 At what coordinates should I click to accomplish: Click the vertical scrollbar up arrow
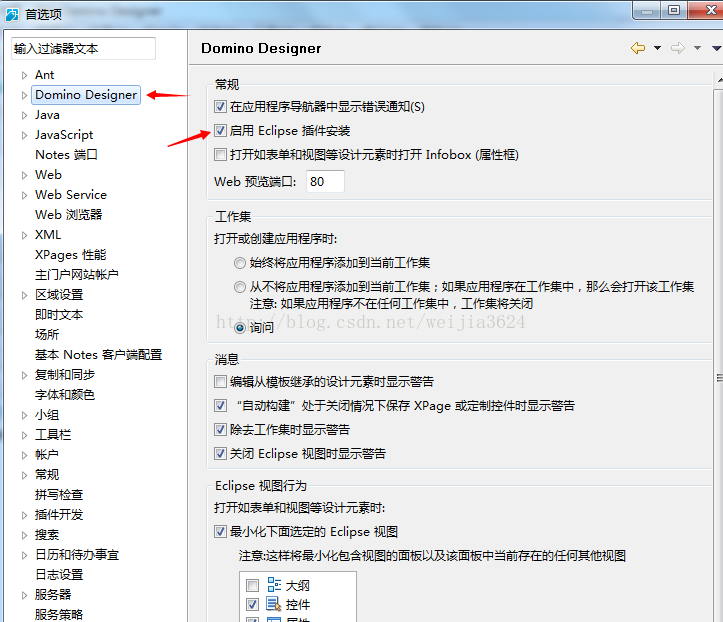719,80
